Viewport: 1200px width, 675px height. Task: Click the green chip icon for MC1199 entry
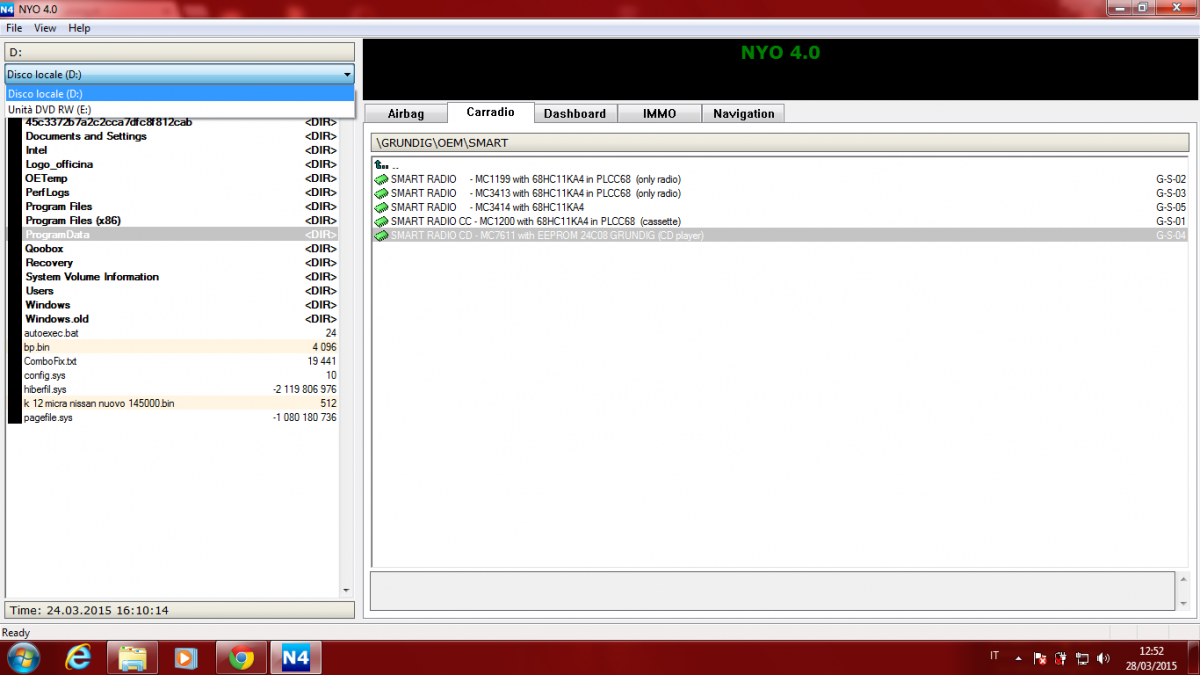pyautogui.click(x=381, y=180)
